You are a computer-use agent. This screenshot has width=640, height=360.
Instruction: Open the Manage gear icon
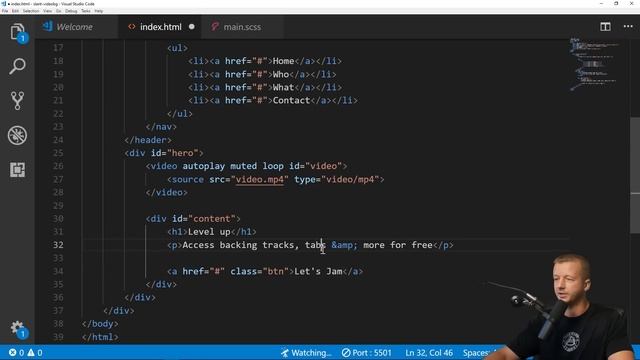18,329
